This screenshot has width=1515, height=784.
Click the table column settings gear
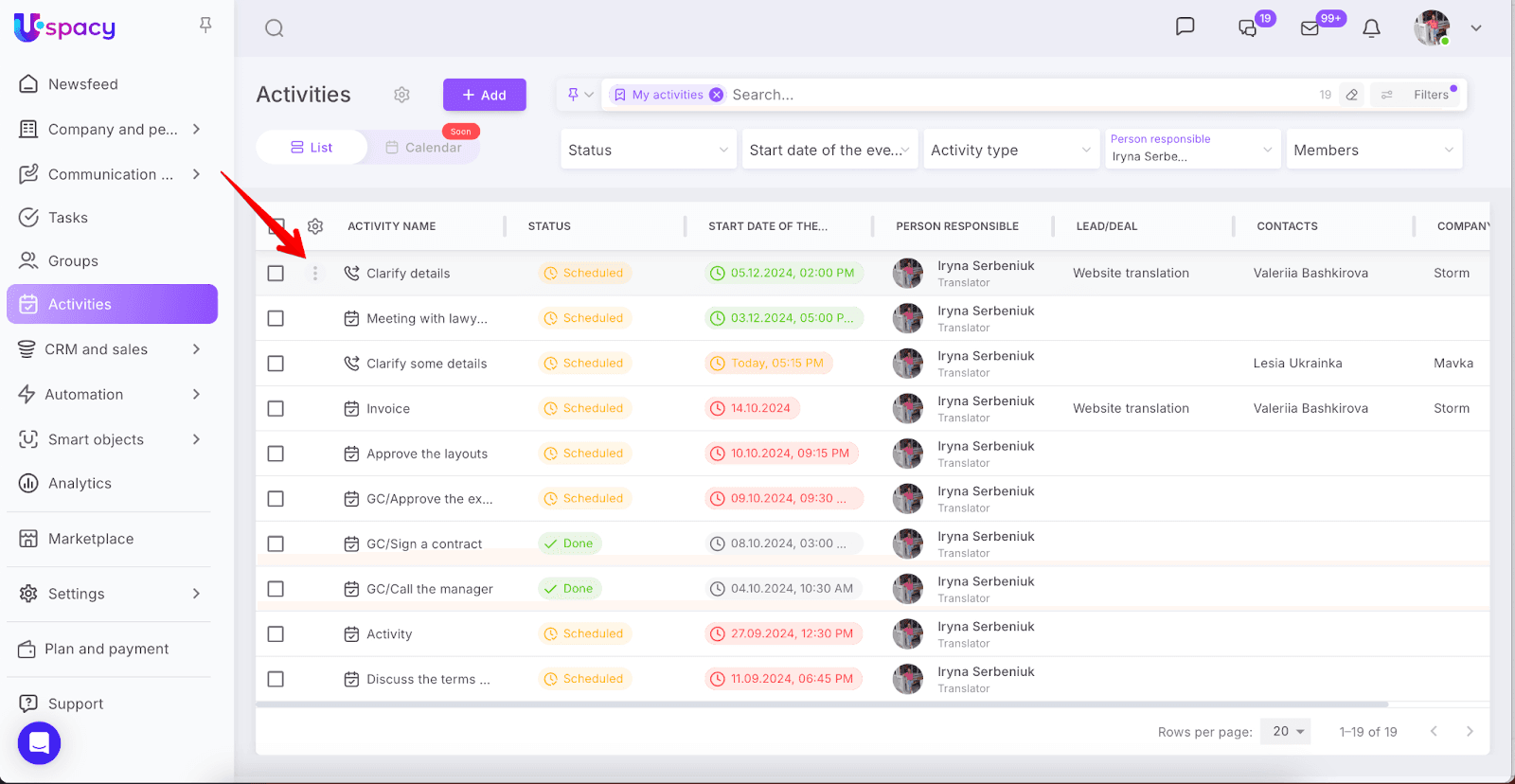tap(315, 226)
